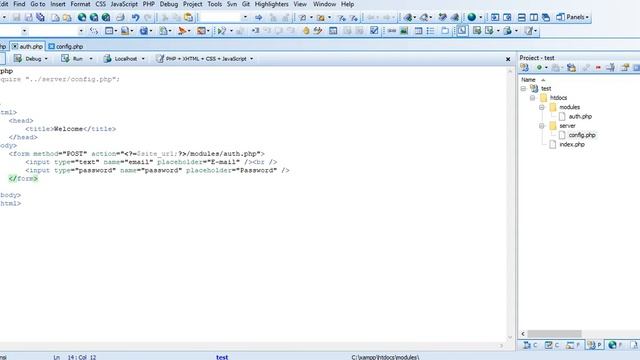
Task: Click the split horizontally layout icon
Action: click(x=521, y=17)
